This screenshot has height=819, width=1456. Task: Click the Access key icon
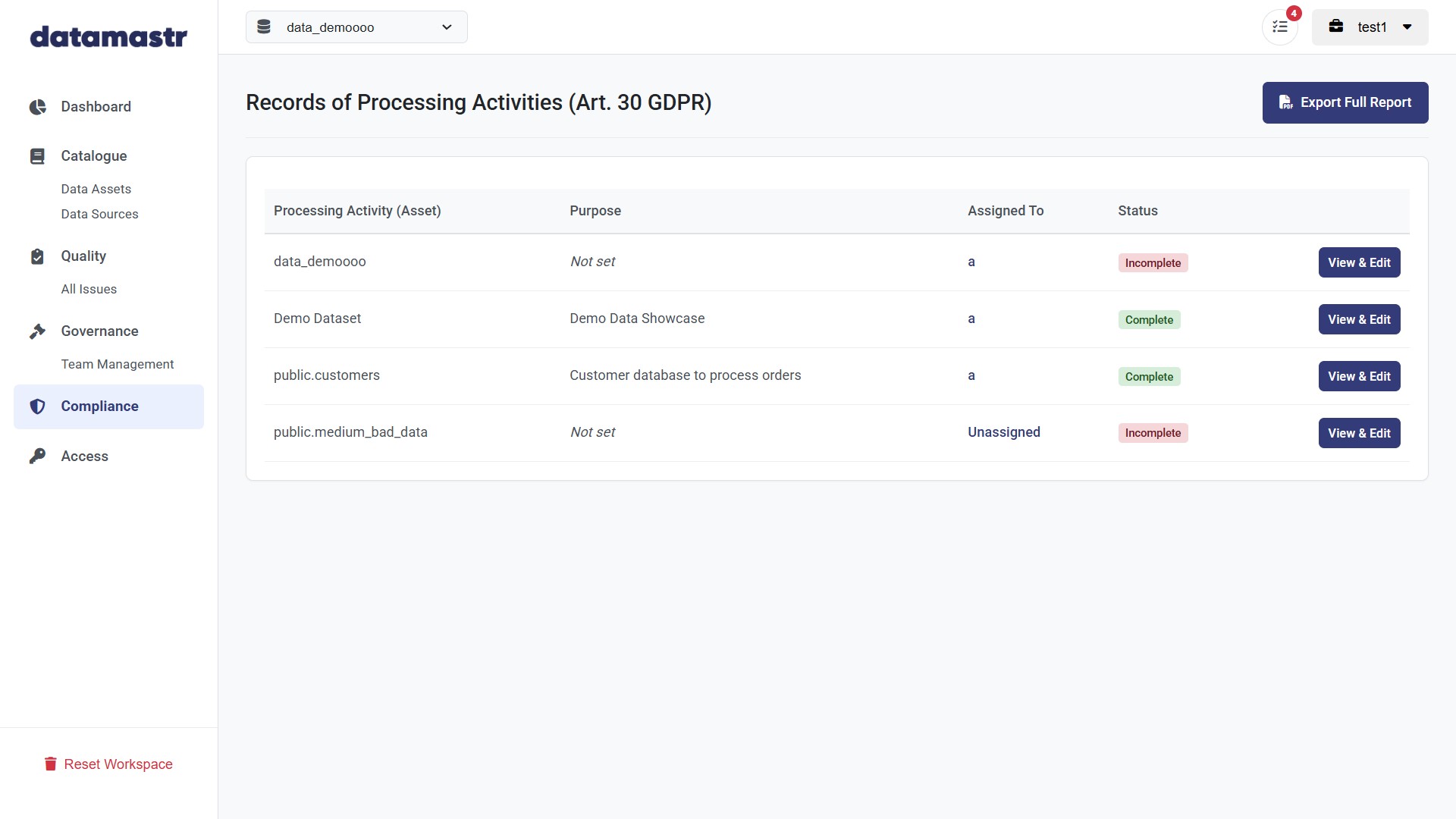(37, 457)
